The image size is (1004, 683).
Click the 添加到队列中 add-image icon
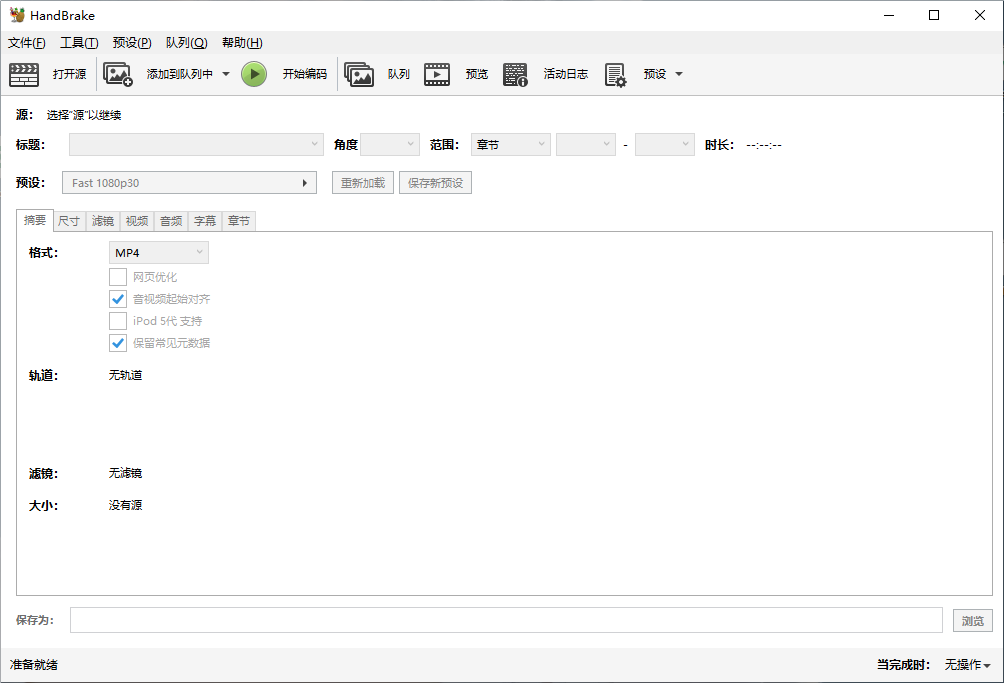[x=118, y=74]
